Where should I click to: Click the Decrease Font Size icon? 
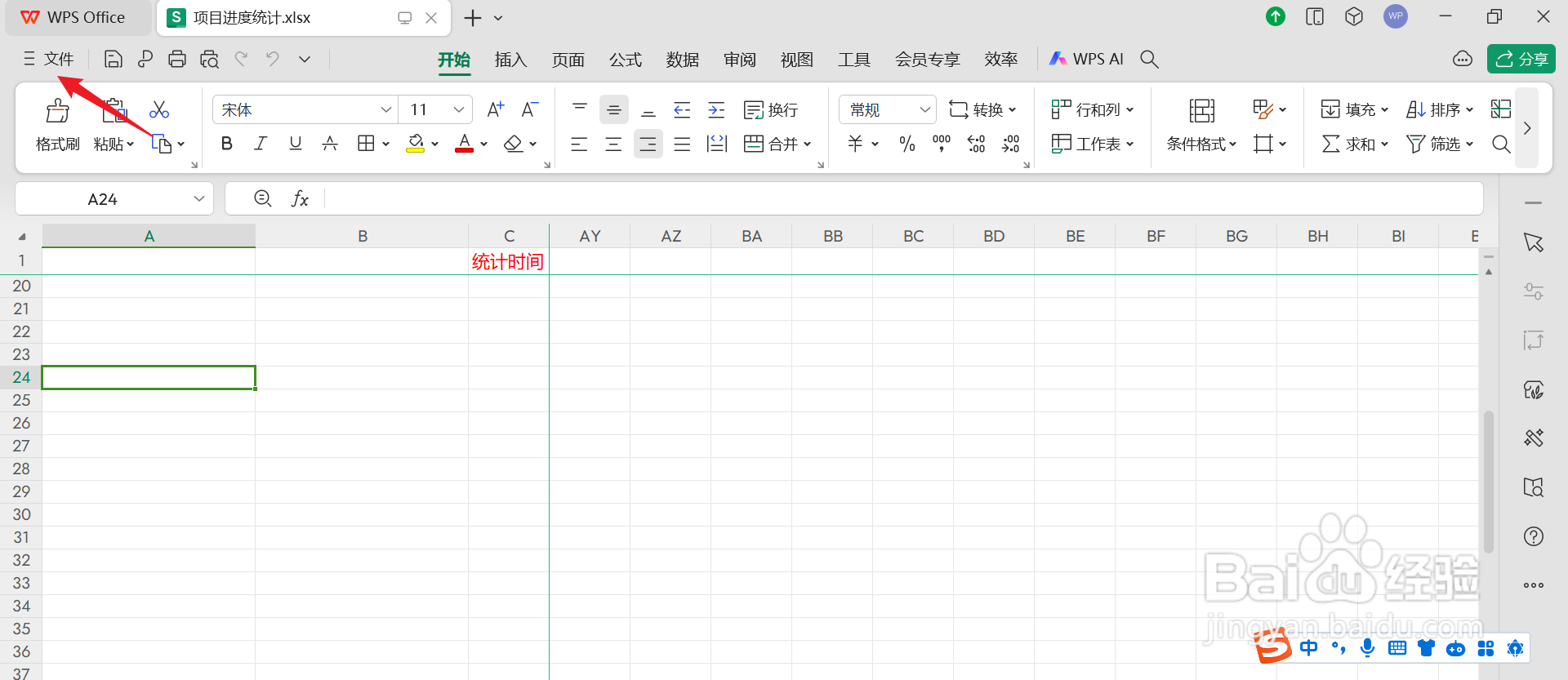pyautogui.click(x=530, y=109)
